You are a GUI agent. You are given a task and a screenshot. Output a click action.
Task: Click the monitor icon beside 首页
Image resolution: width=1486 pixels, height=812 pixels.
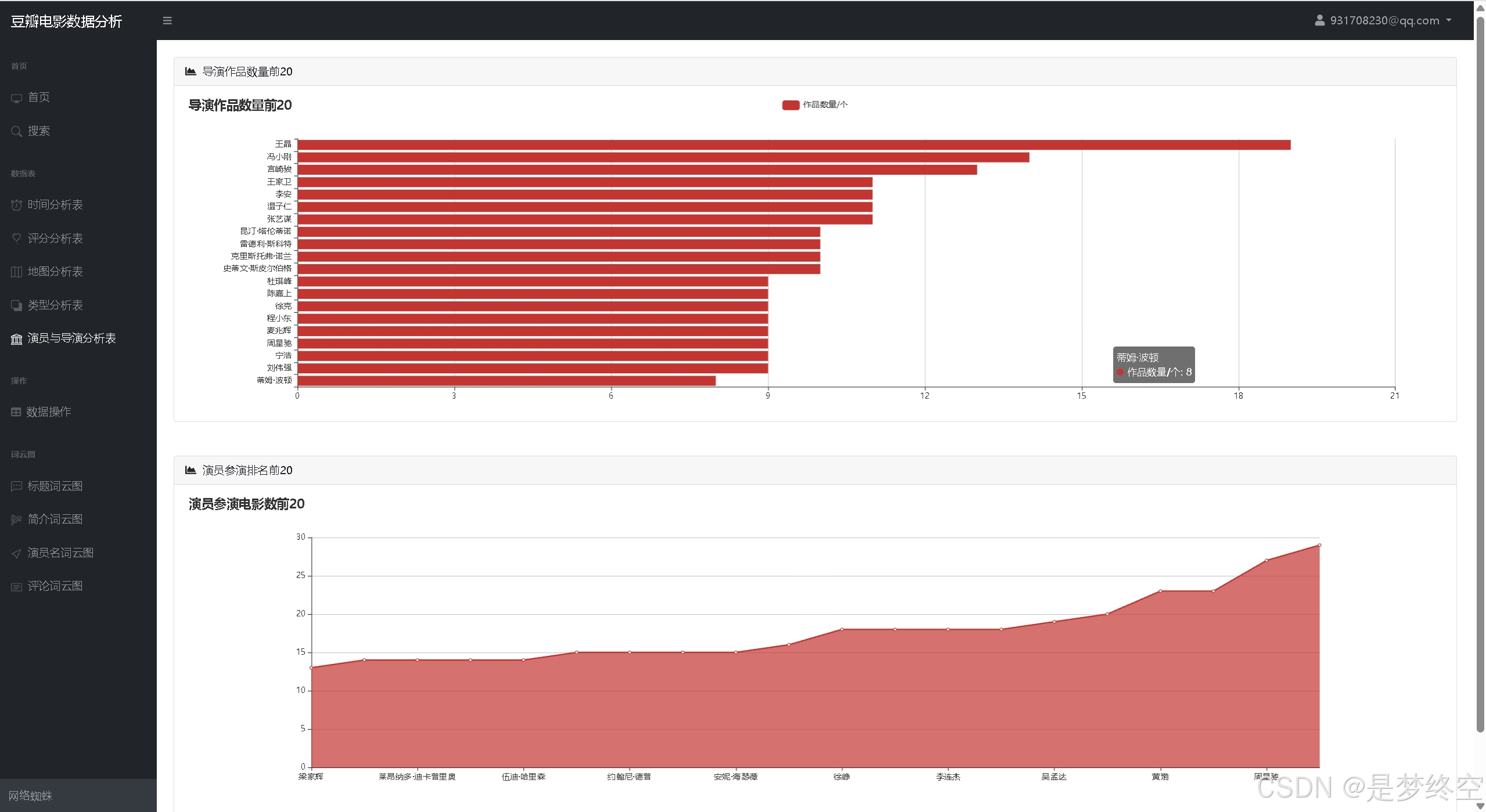point(16,98)
